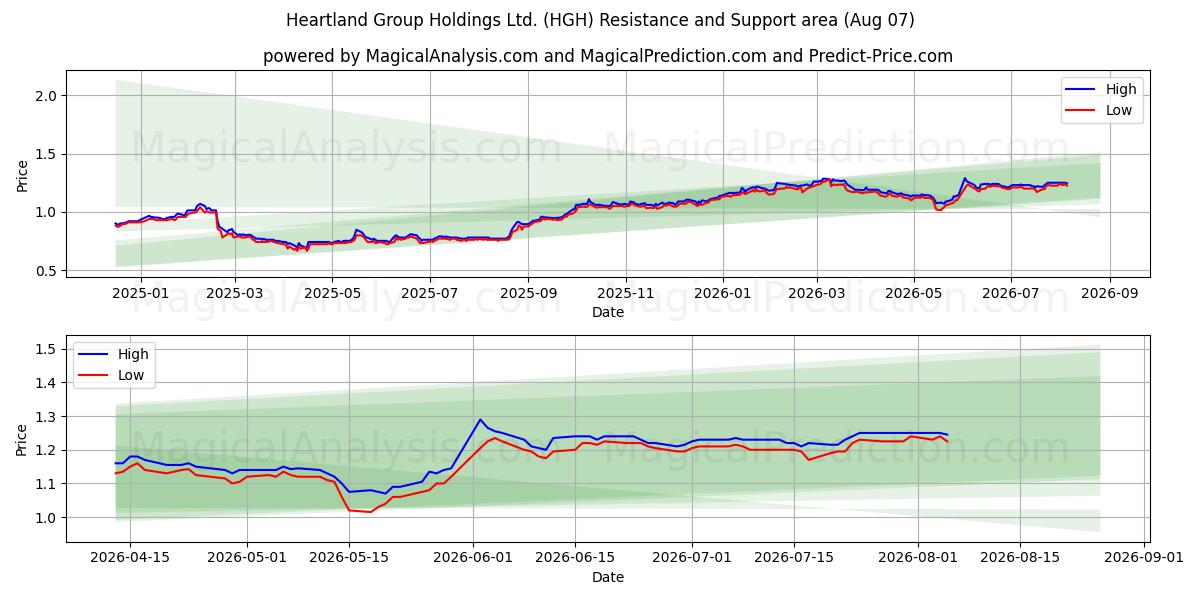
Task: Click the 2026-07-01 tick label on bottom chart
Action: click(x=692, y=558)
